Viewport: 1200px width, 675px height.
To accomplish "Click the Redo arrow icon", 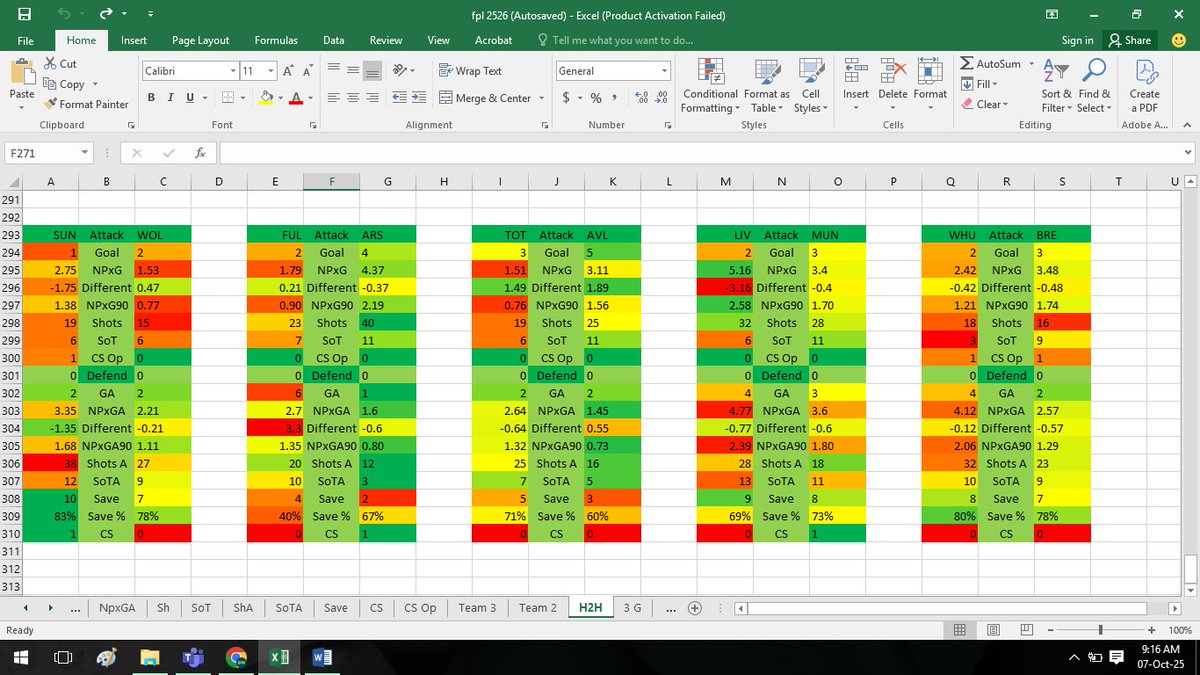I will point(106,15).
